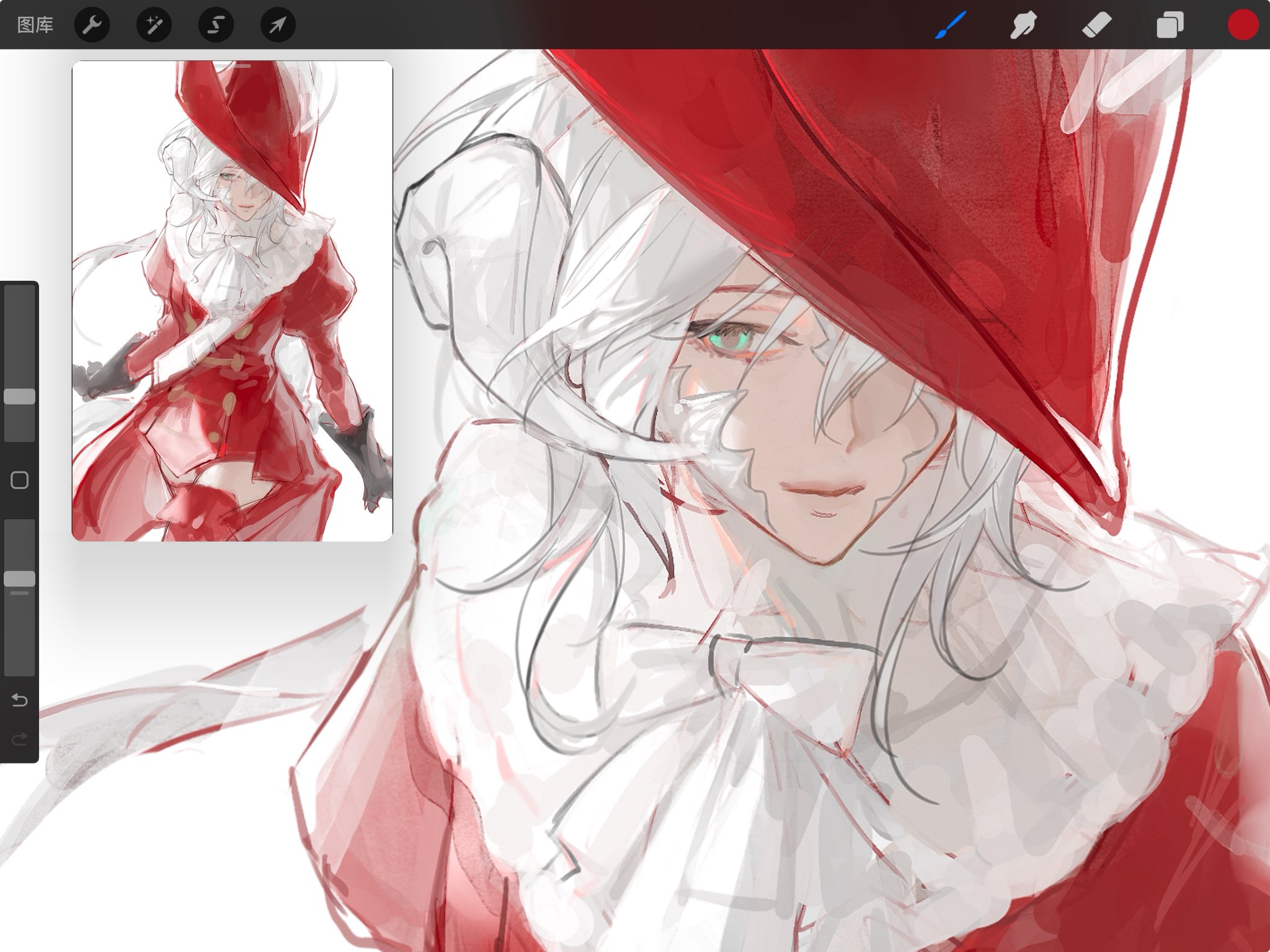This screenshot has width=1270, height=952.
Task: Open the red active color swatch
Action: coord(1243,26)
